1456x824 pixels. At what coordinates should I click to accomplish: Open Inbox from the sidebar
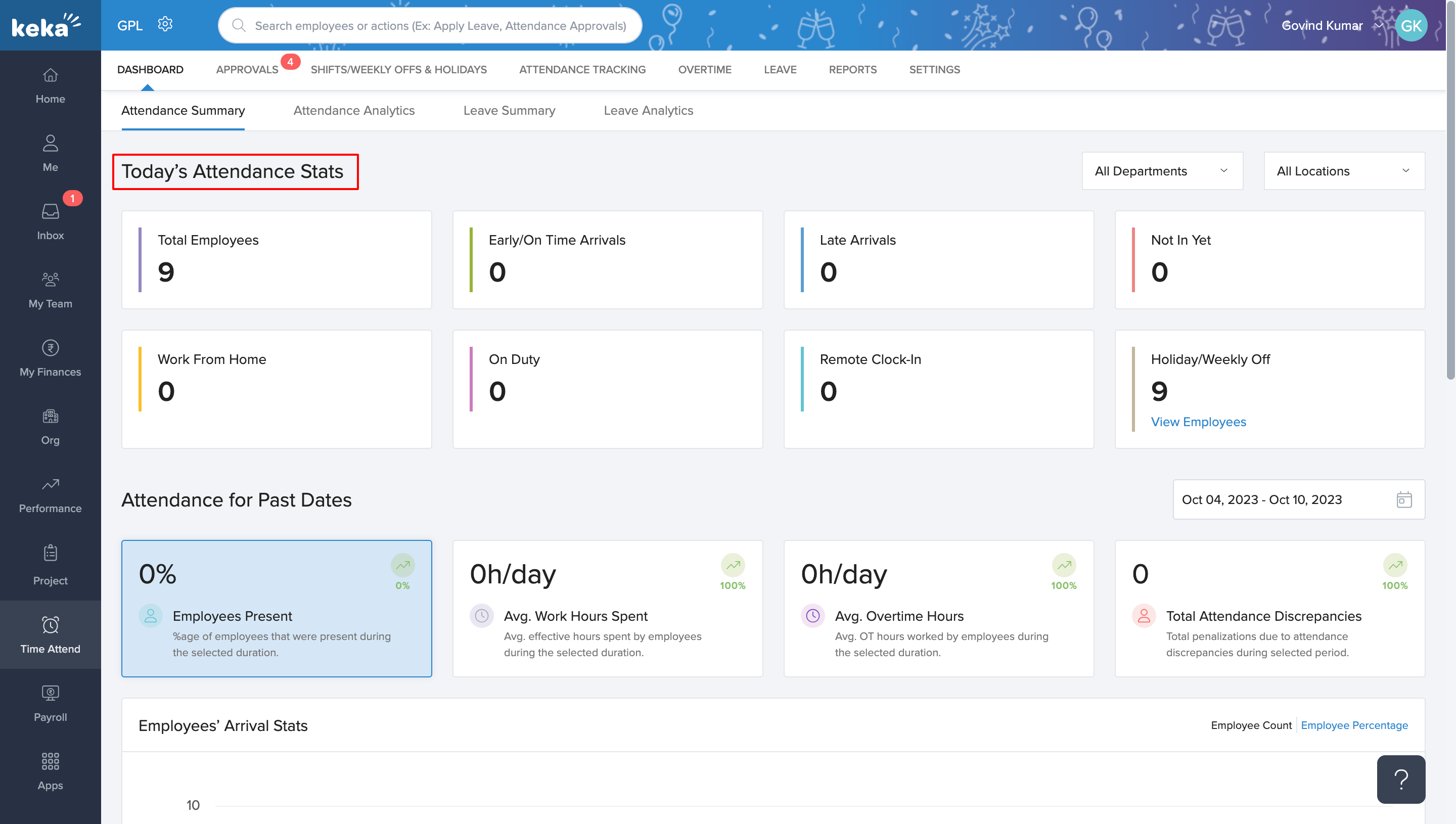(x=51, y=221)
